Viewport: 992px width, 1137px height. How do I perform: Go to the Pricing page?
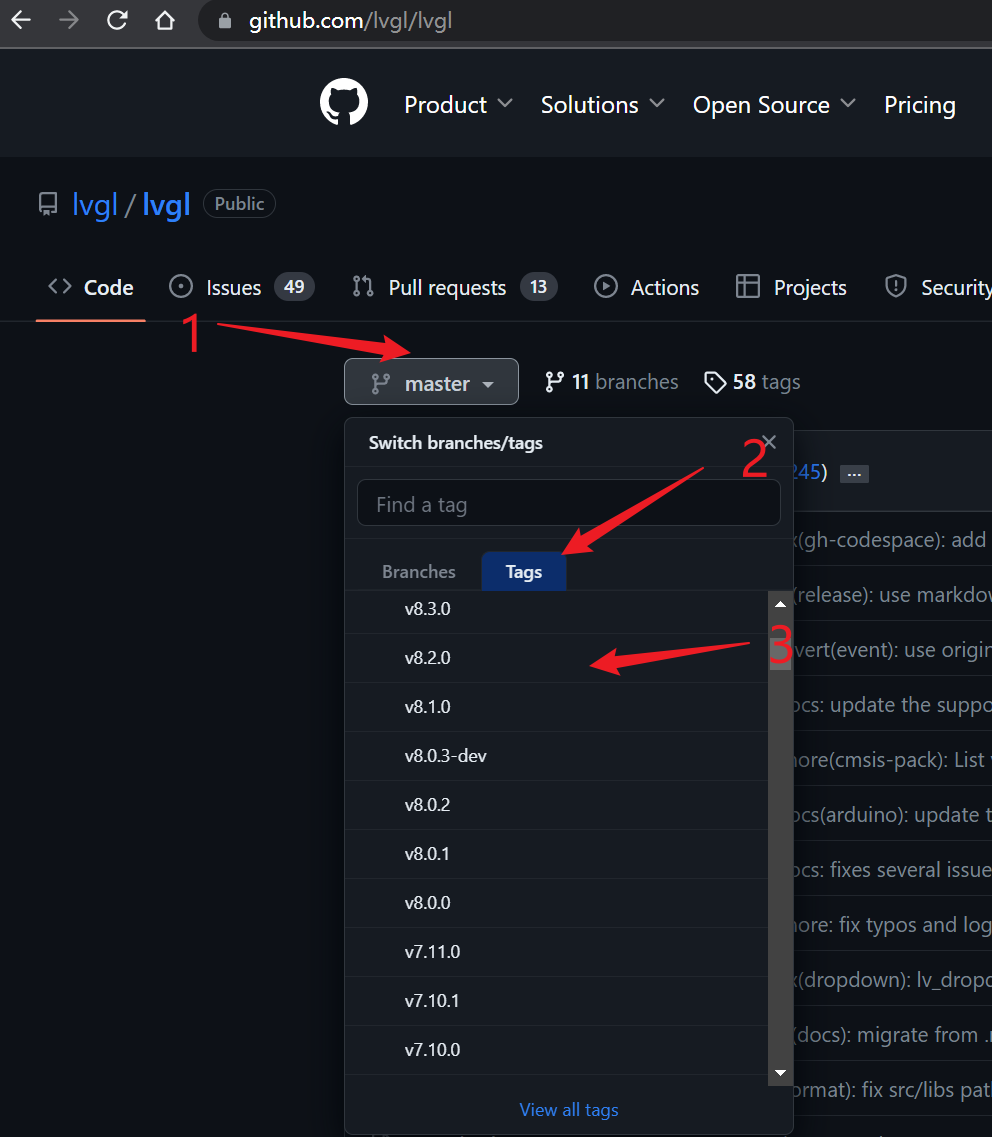coord(919,105)
